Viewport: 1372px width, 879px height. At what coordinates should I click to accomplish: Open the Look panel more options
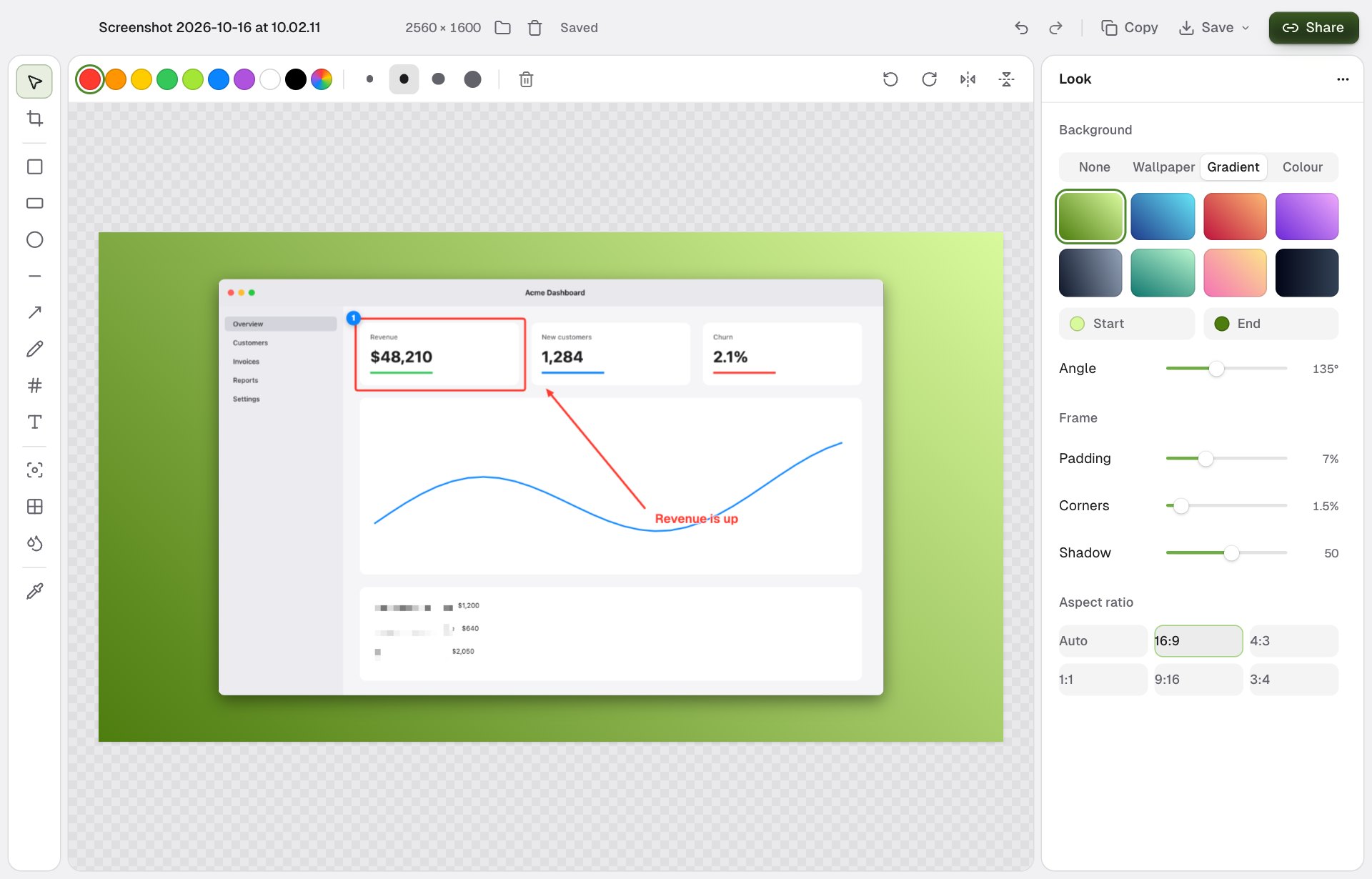1343,79
